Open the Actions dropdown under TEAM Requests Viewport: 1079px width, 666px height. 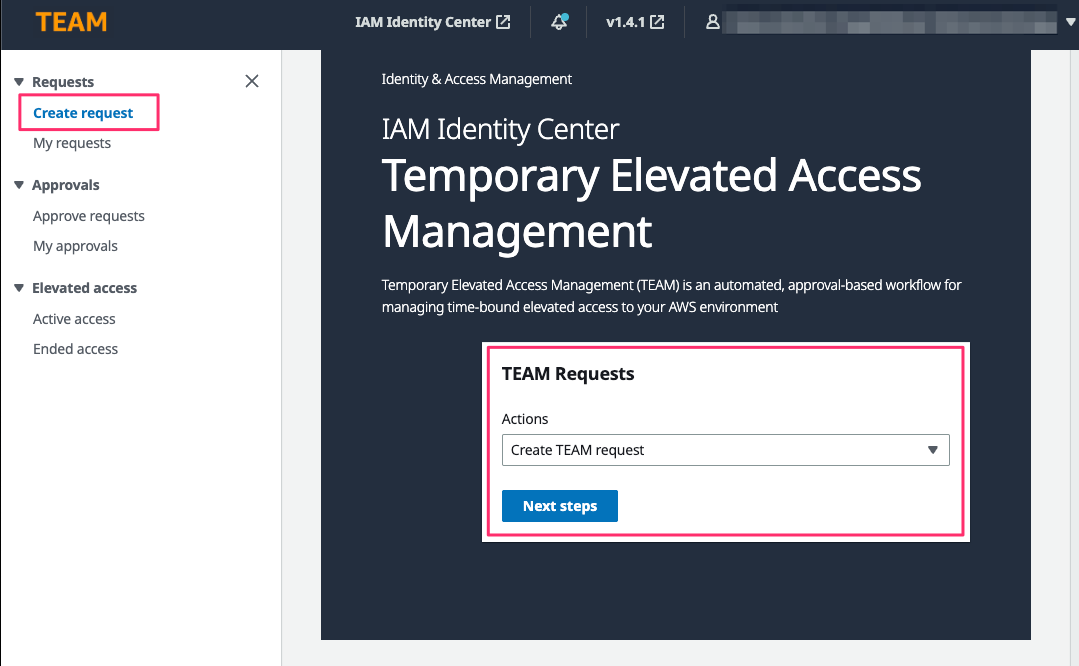pyautogui.click(x=725, y=450)
